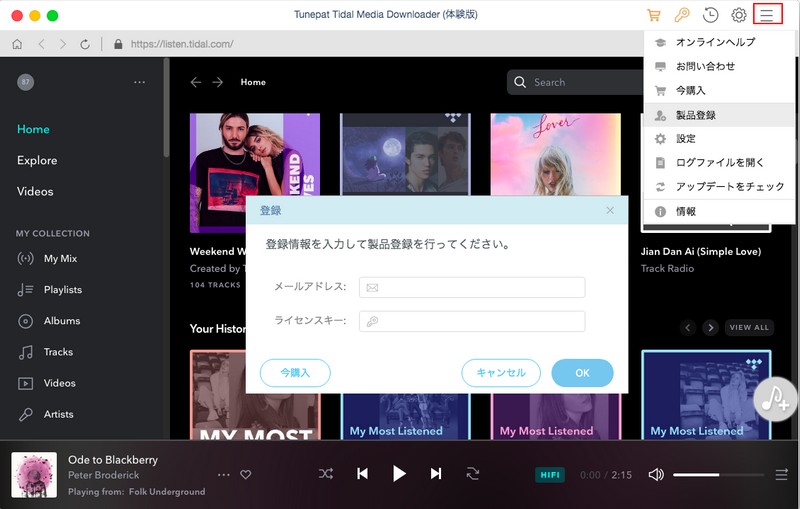
Task: Click the browser forward arrow in address bar
Action: [63, 44]
